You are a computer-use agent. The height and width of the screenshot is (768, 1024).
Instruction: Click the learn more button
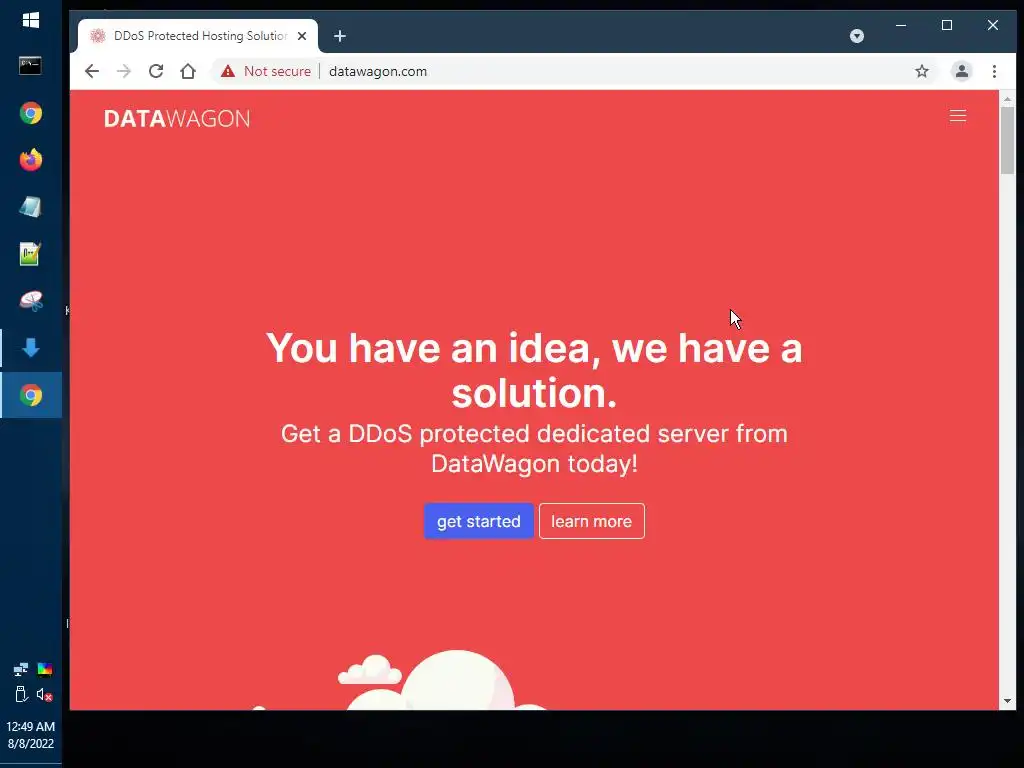(592, 521)
